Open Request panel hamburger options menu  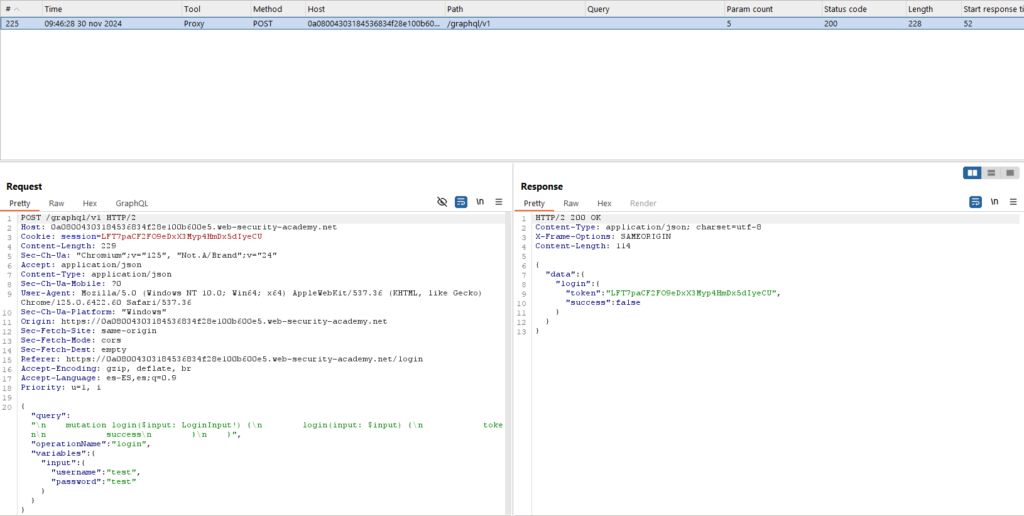pyautogui.click(x=499, y=202)
